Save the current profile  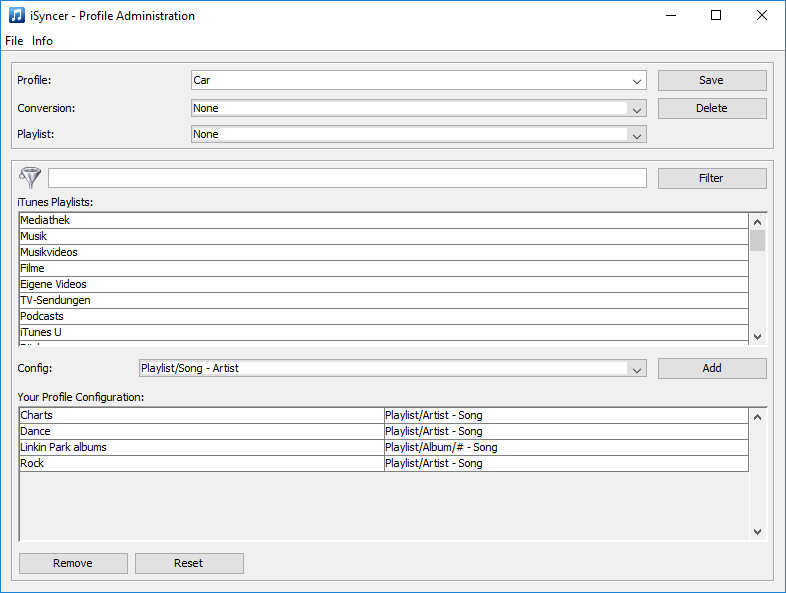coord(712,80)
